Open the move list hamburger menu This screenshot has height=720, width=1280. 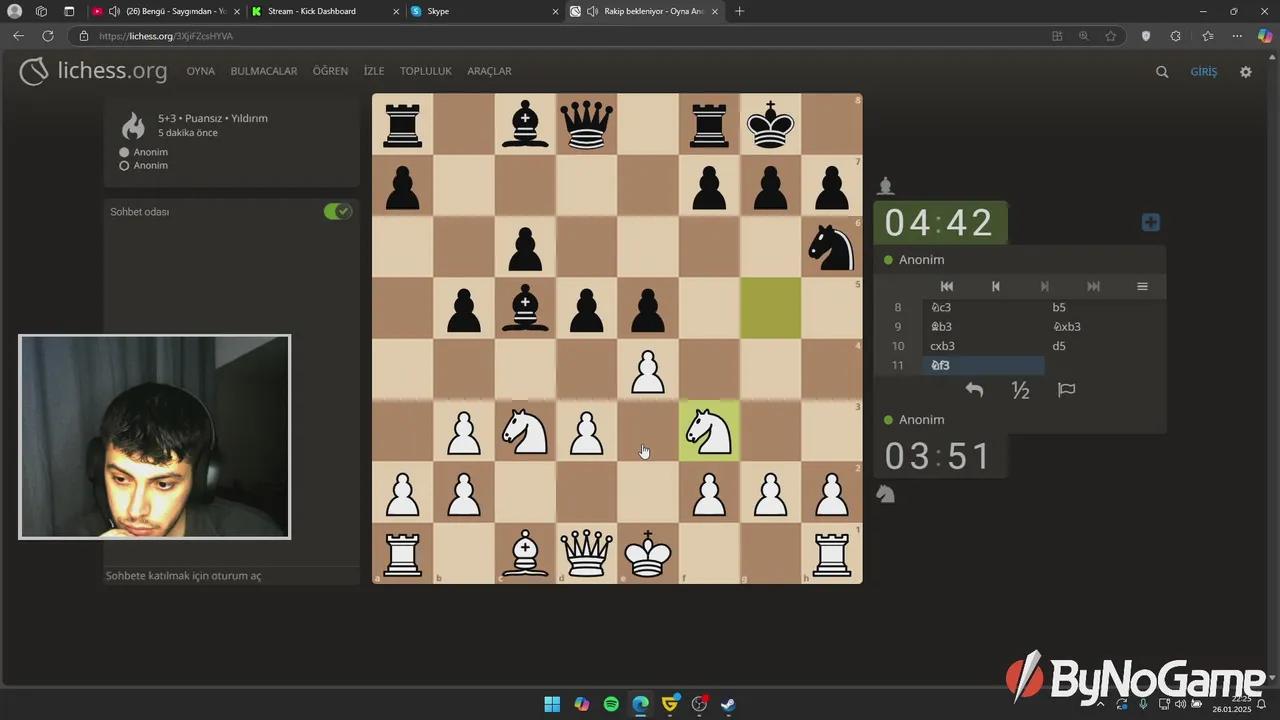tap(1142, 286)
